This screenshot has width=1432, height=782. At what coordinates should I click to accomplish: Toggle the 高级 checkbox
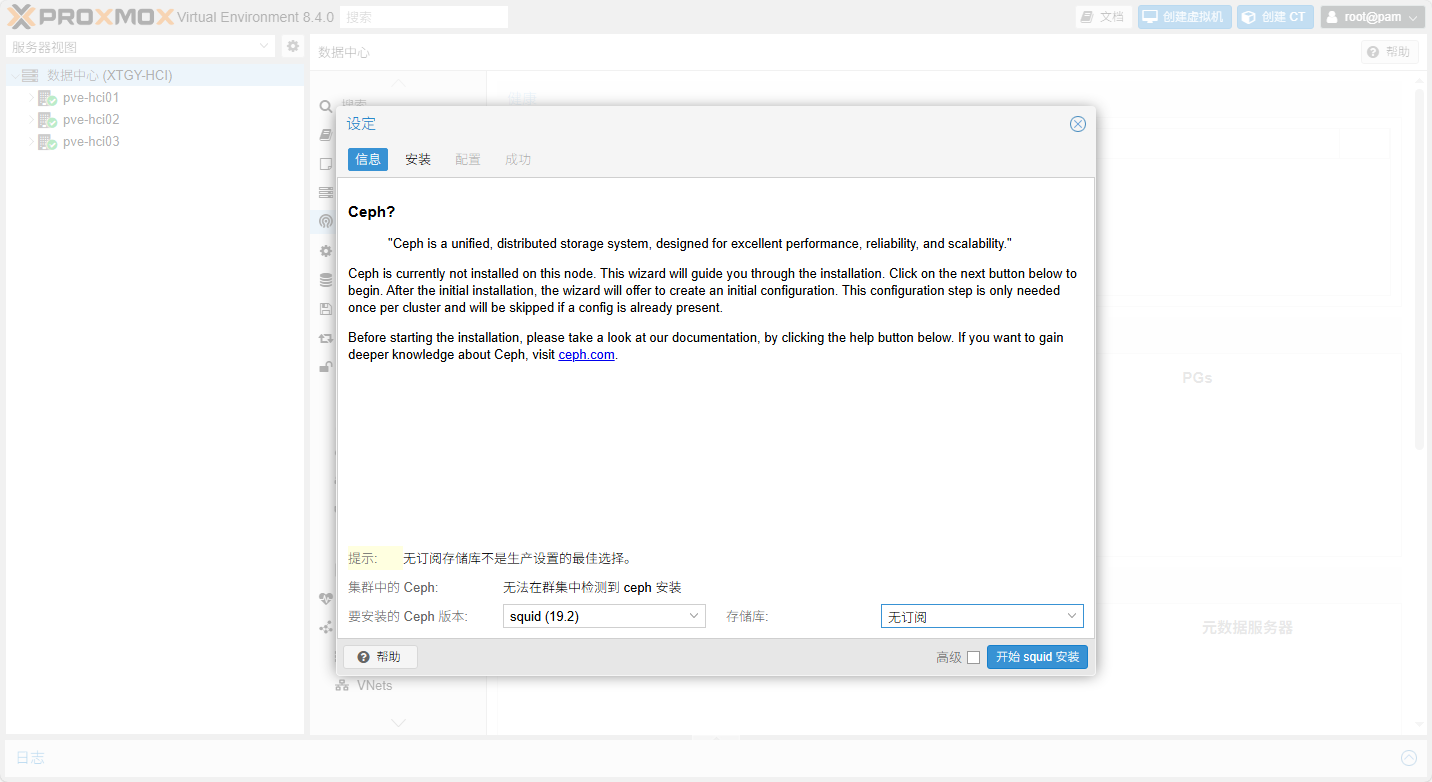973,657
